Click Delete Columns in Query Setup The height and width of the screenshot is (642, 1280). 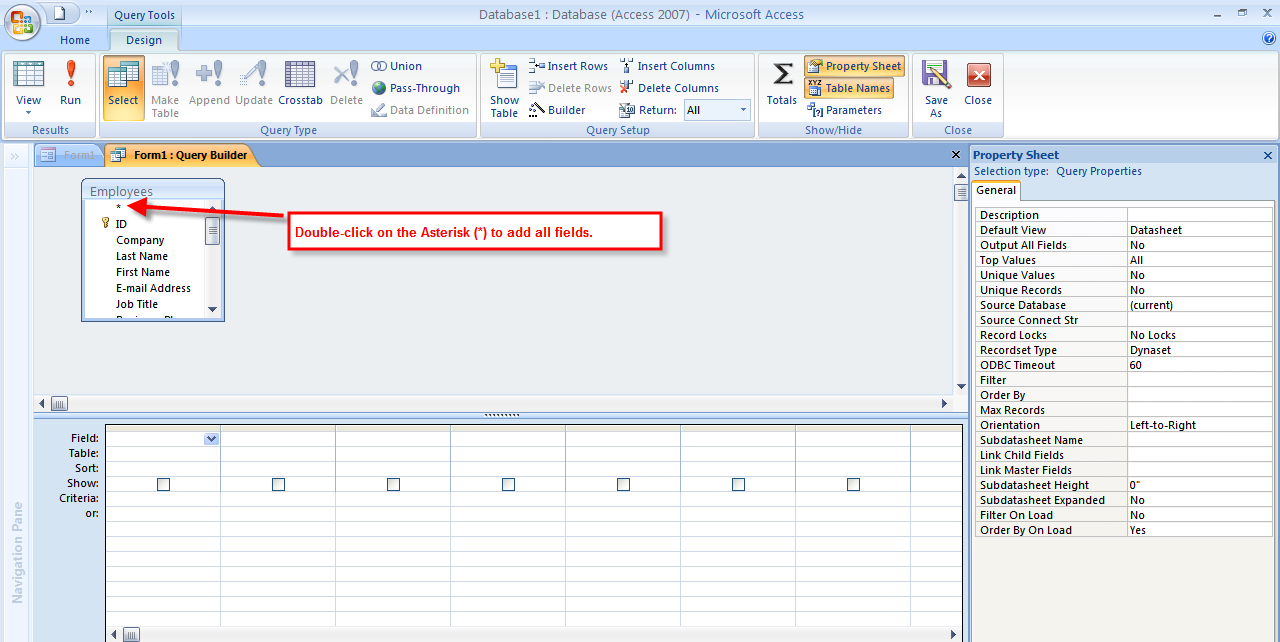pos(668,88)
